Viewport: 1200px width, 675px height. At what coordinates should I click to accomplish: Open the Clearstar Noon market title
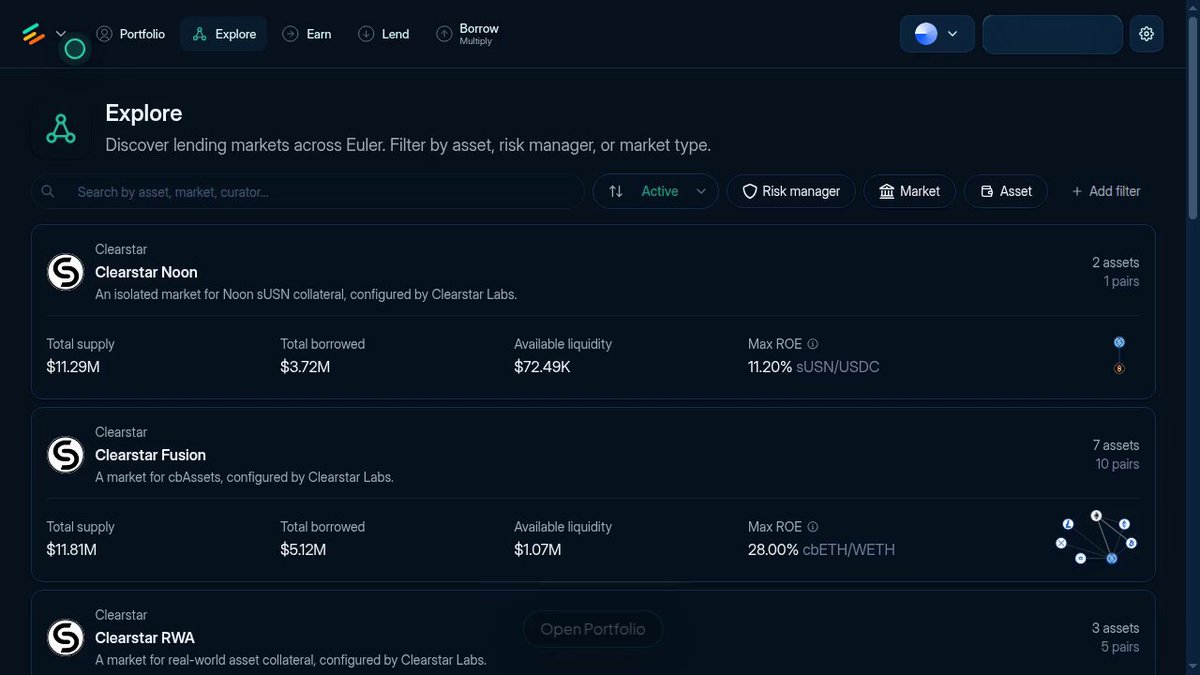[146, 272]
